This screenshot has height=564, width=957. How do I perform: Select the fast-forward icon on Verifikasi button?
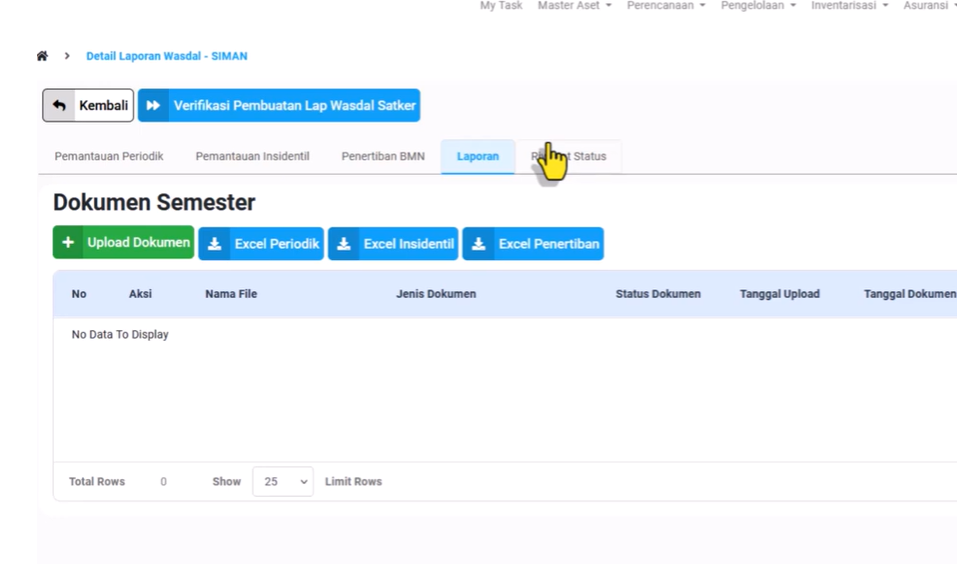[x=153, y=105]
